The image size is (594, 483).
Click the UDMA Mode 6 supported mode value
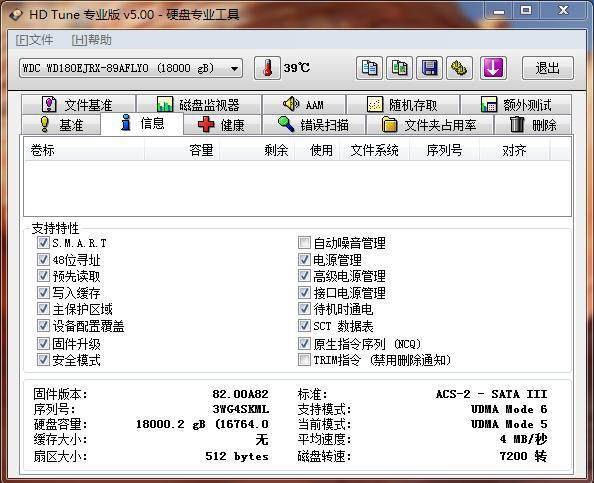point(509,409)
